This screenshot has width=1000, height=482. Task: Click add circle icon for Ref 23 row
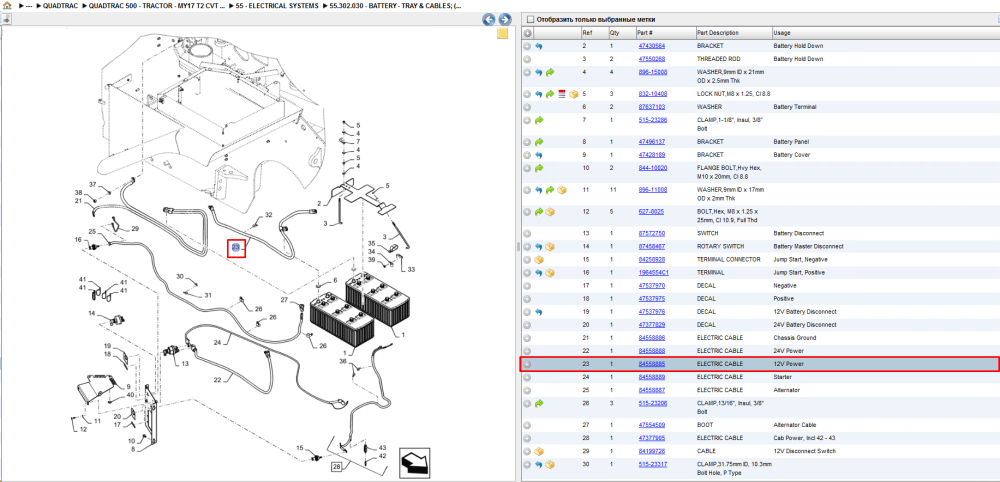point(527,364)
